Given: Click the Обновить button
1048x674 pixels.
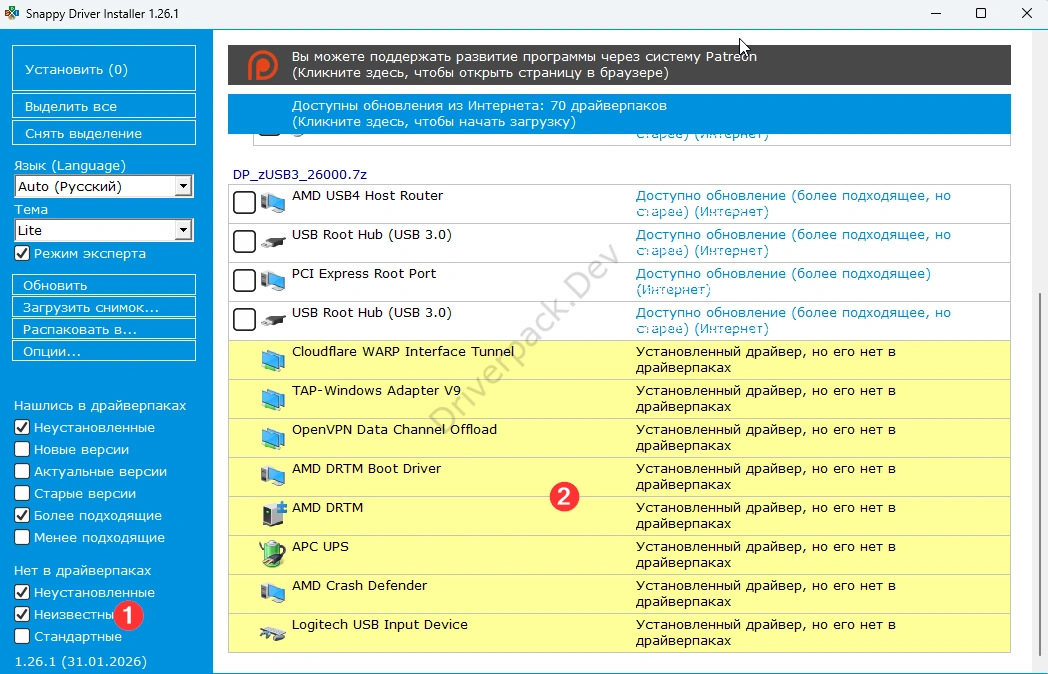Looking at the screenshot, I should coord(104,285).
